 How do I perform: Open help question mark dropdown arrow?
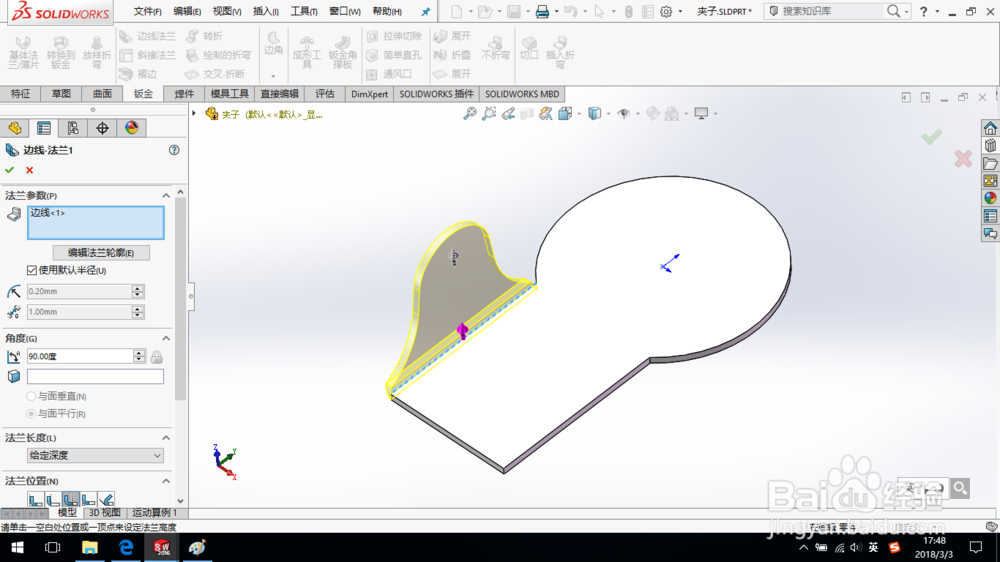937,11
